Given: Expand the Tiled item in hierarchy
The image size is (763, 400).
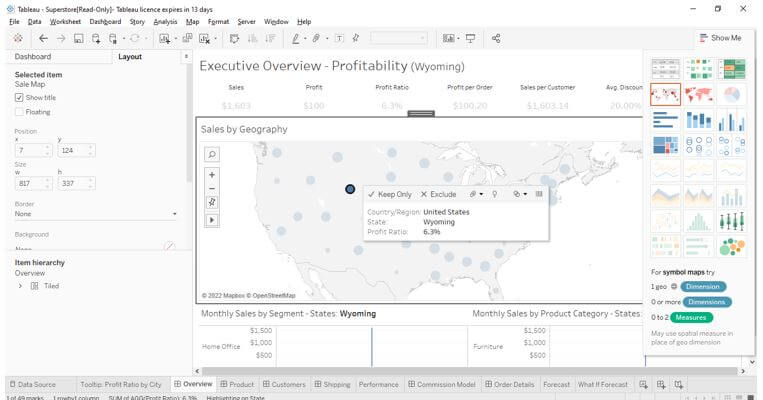Looking at the screenshot, I should [x=20, y=286].
